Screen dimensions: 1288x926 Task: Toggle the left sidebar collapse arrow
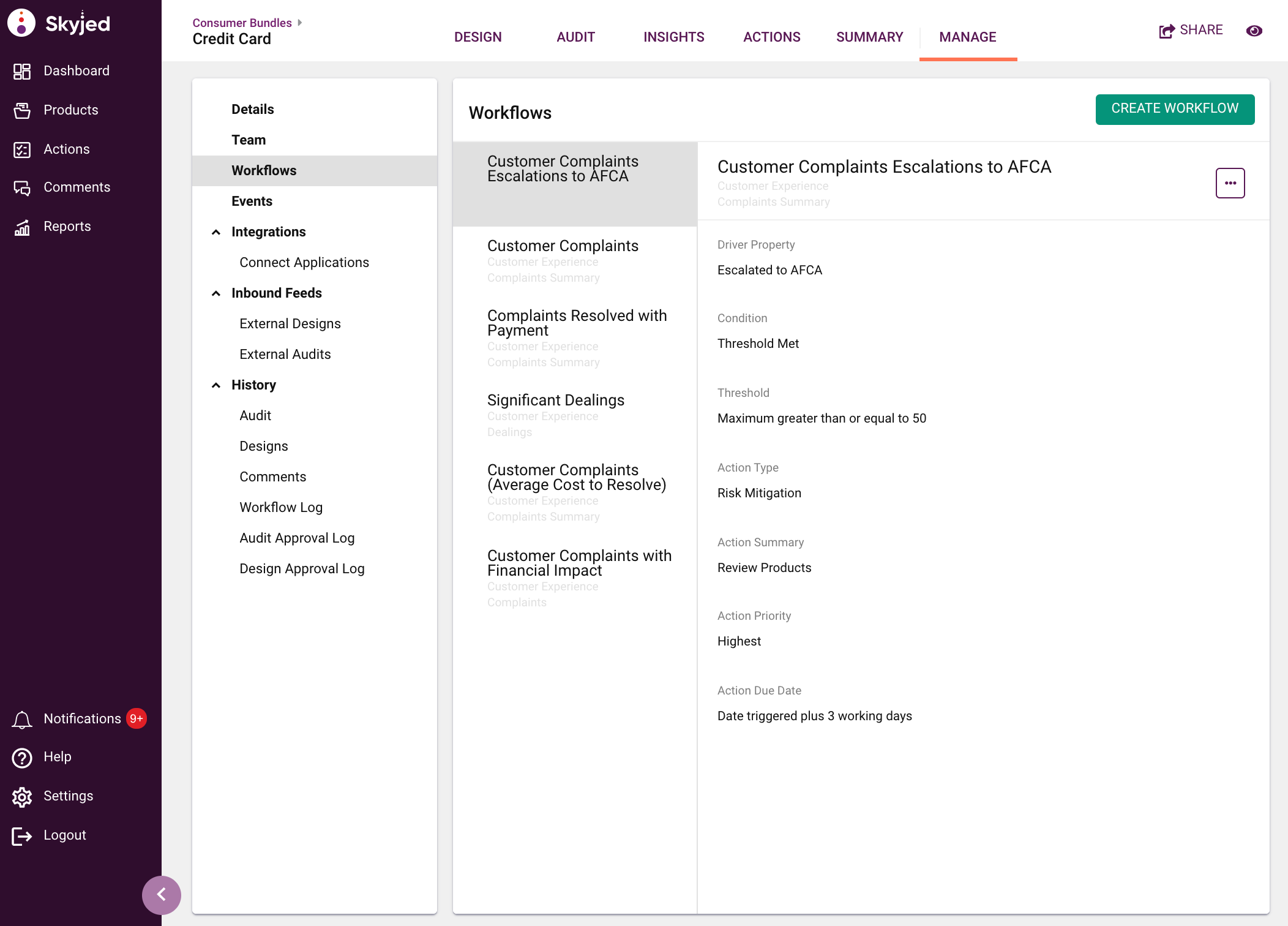(161, 895)
